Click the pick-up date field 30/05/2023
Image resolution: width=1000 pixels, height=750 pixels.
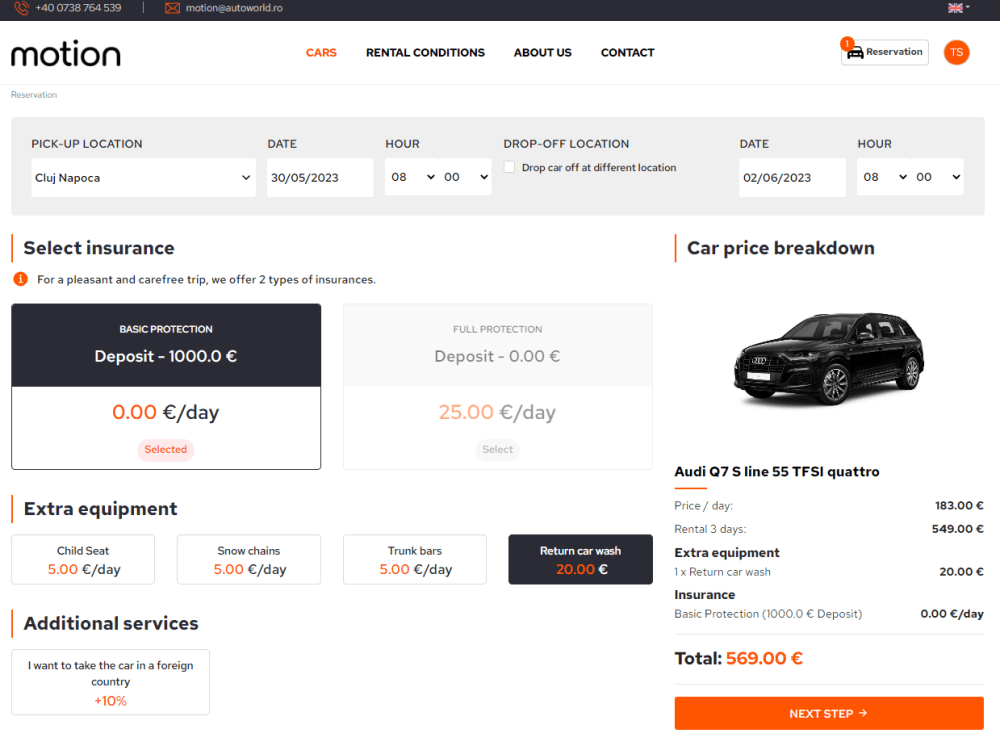pyautogui.click(x=320, y=178)
